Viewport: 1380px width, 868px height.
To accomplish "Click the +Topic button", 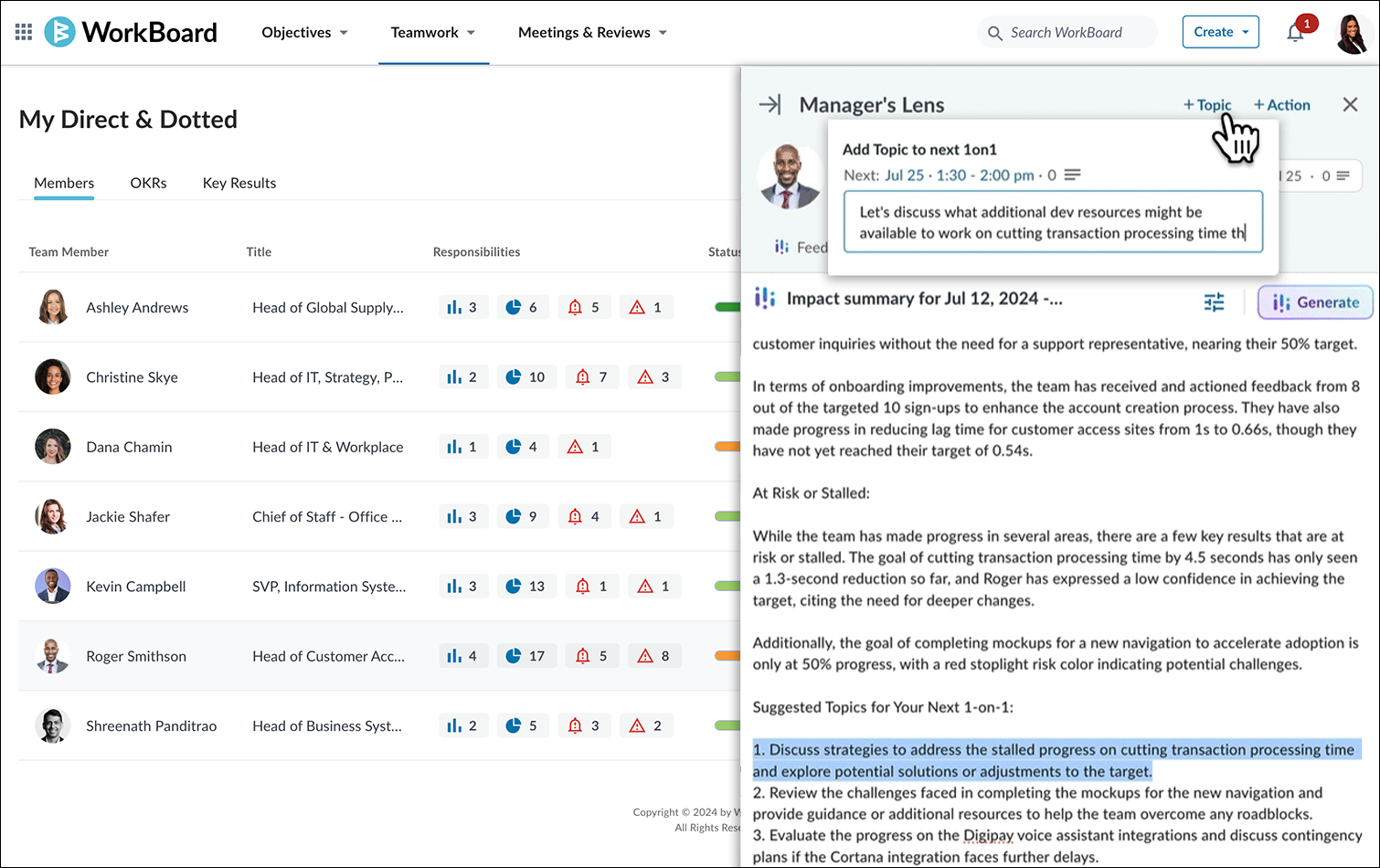I will (x=1207, y=105).
